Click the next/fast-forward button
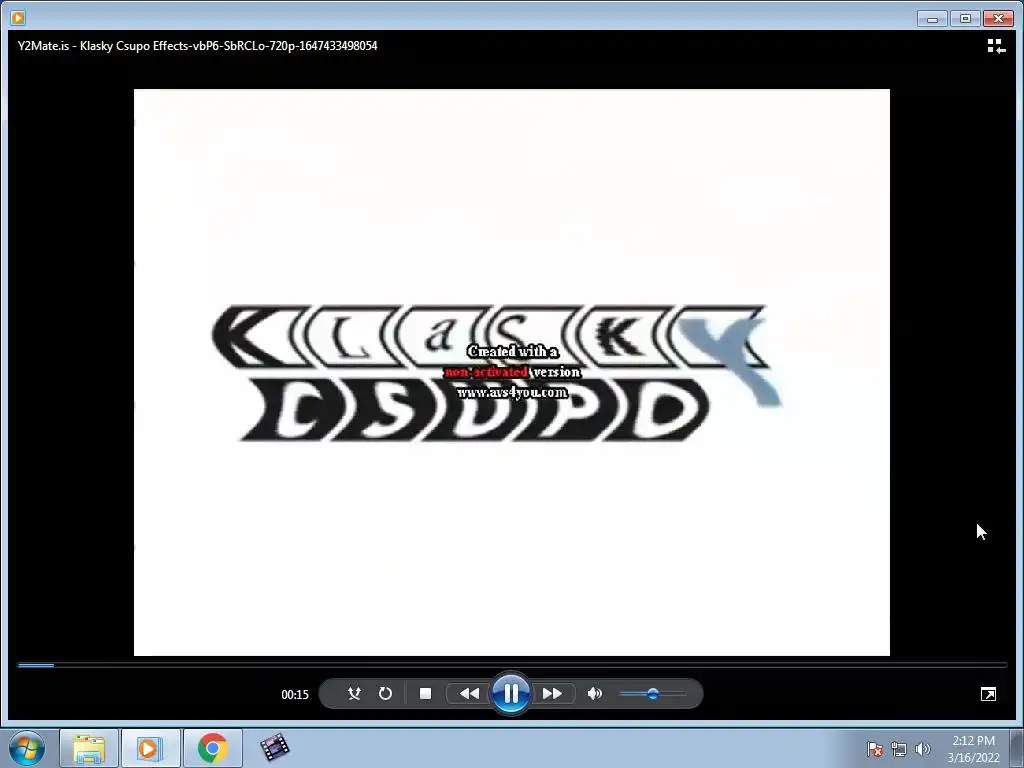This screenshot has height=768, width=1024. click(x=552, y=694)
